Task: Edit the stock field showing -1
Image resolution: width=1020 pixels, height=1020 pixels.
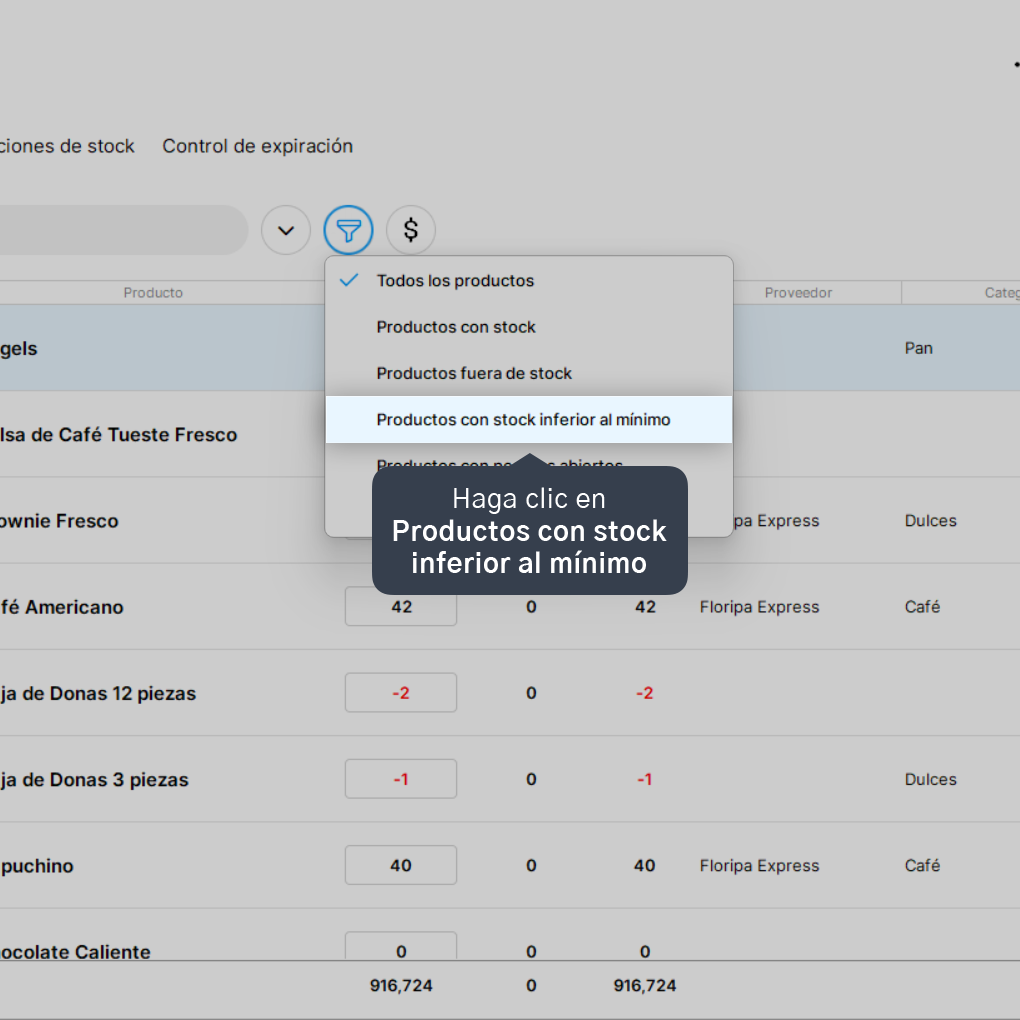Action: pos(401,779)
